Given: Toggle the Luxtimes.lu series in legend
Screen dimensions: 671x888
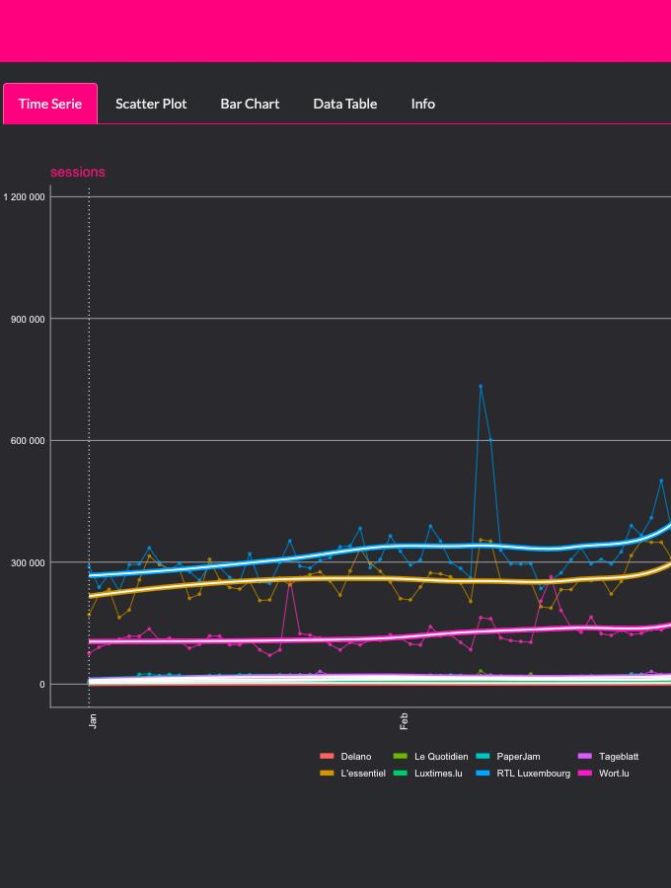Looking at the screenshot, I should (x=437, y=774).
